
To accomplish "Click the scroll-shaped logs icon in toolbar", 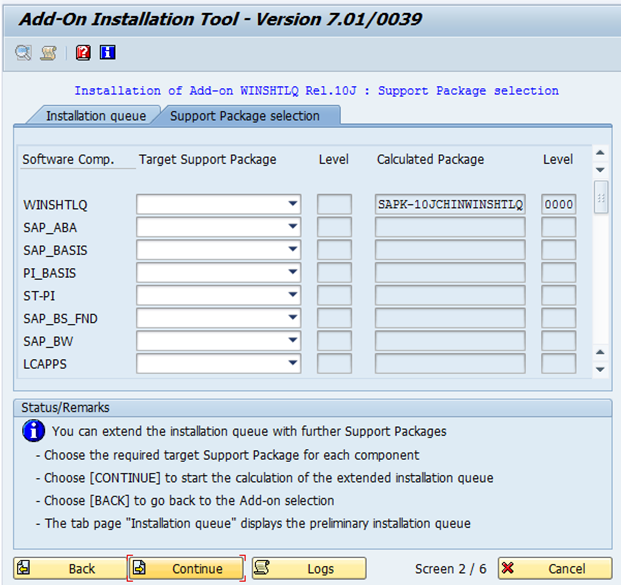I will coord(48,53).
